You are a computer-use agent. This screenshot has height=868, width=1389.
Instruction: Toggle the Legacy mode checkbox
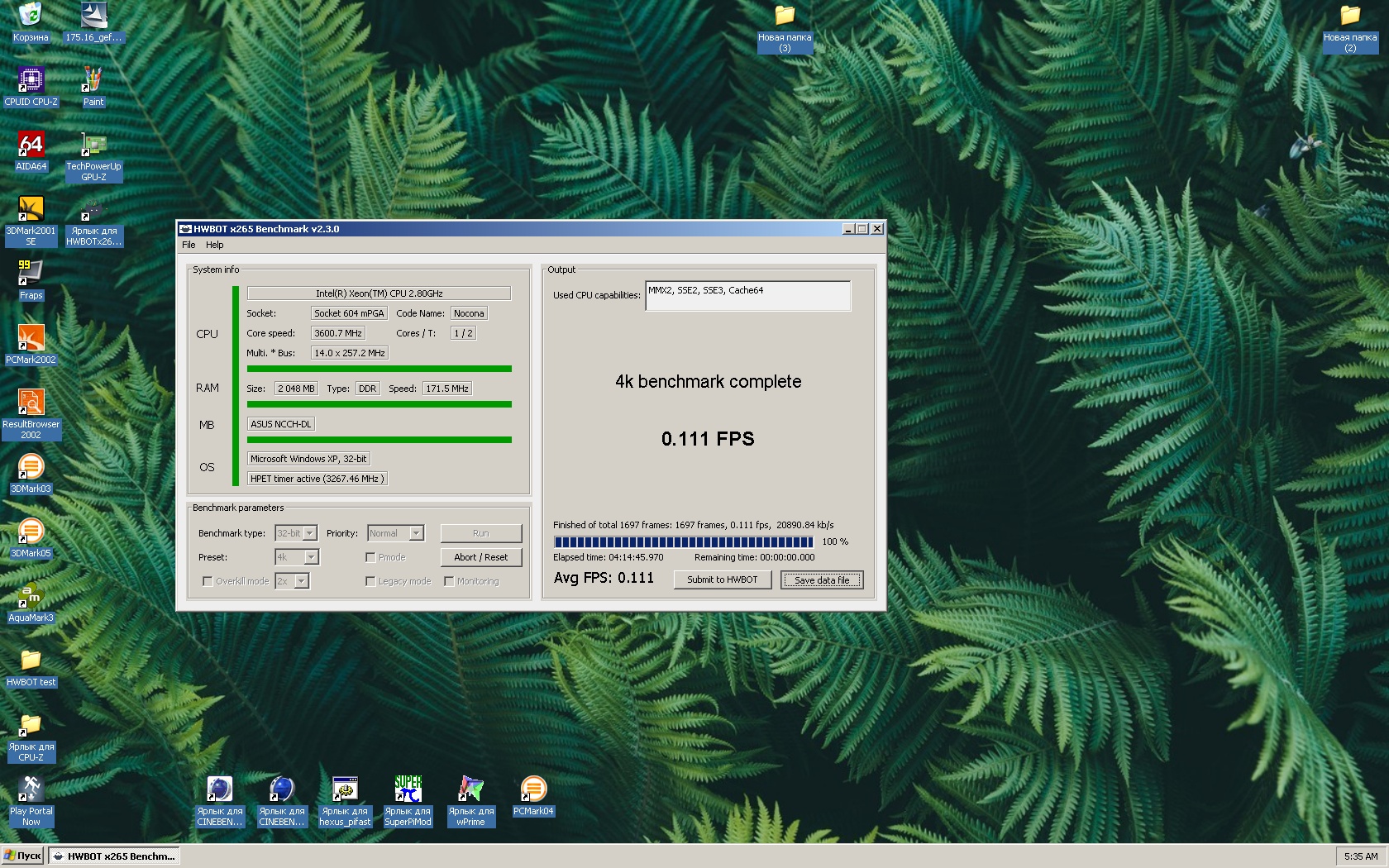[x=370, y=581]
